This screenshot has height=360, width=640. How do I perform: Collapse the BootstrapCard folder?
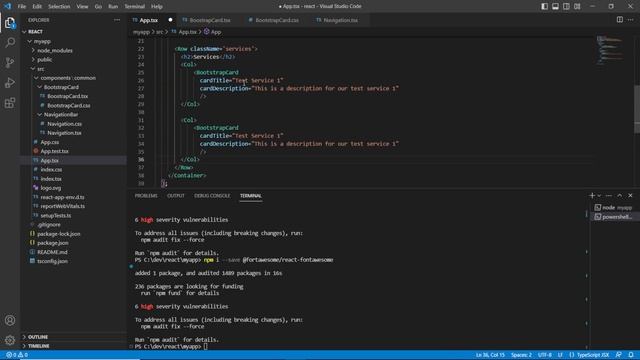pyautogui.click(x=73, y=87)
